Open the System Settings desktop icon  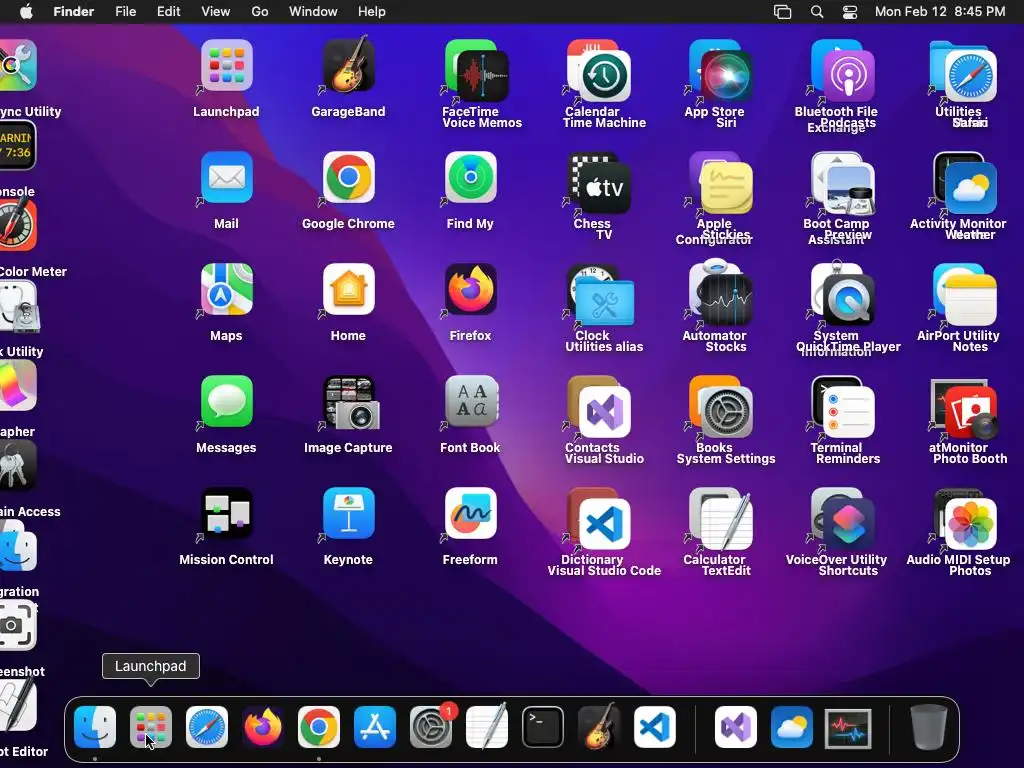pyautogui.click(x=726, y=413)
